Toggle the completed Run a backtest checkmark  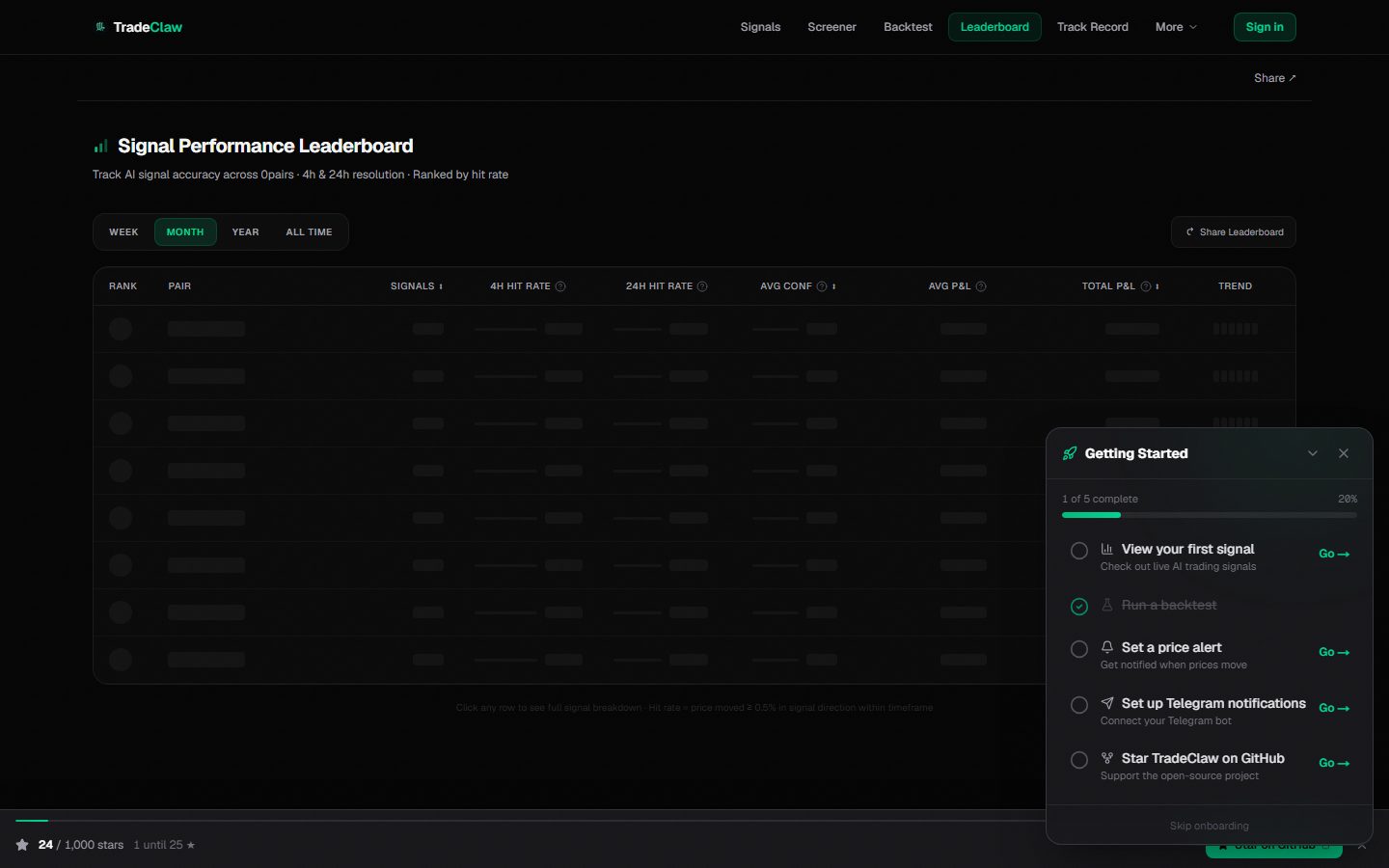[x=1079, y=607]
